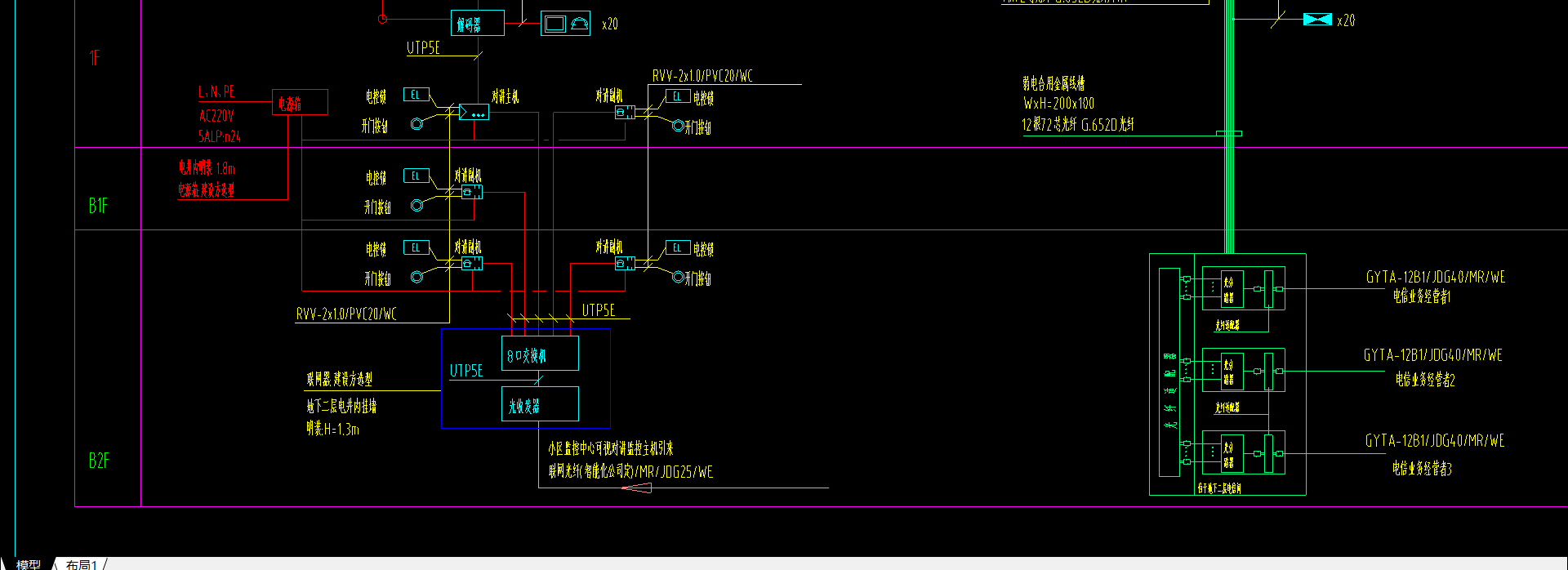Screen dimensions: 1568x570
Task: Select the 电井内明装 1.8m note
Action: (x=207, y=168)
